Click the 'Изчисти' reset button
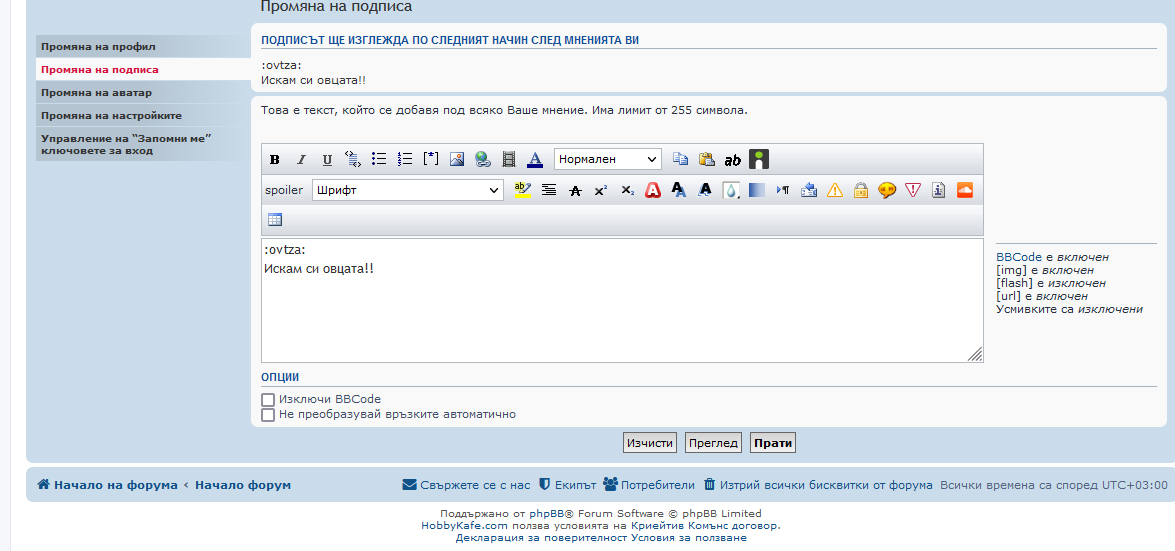This screenshot has height=551, width=1175. click(x=650, y=443)
